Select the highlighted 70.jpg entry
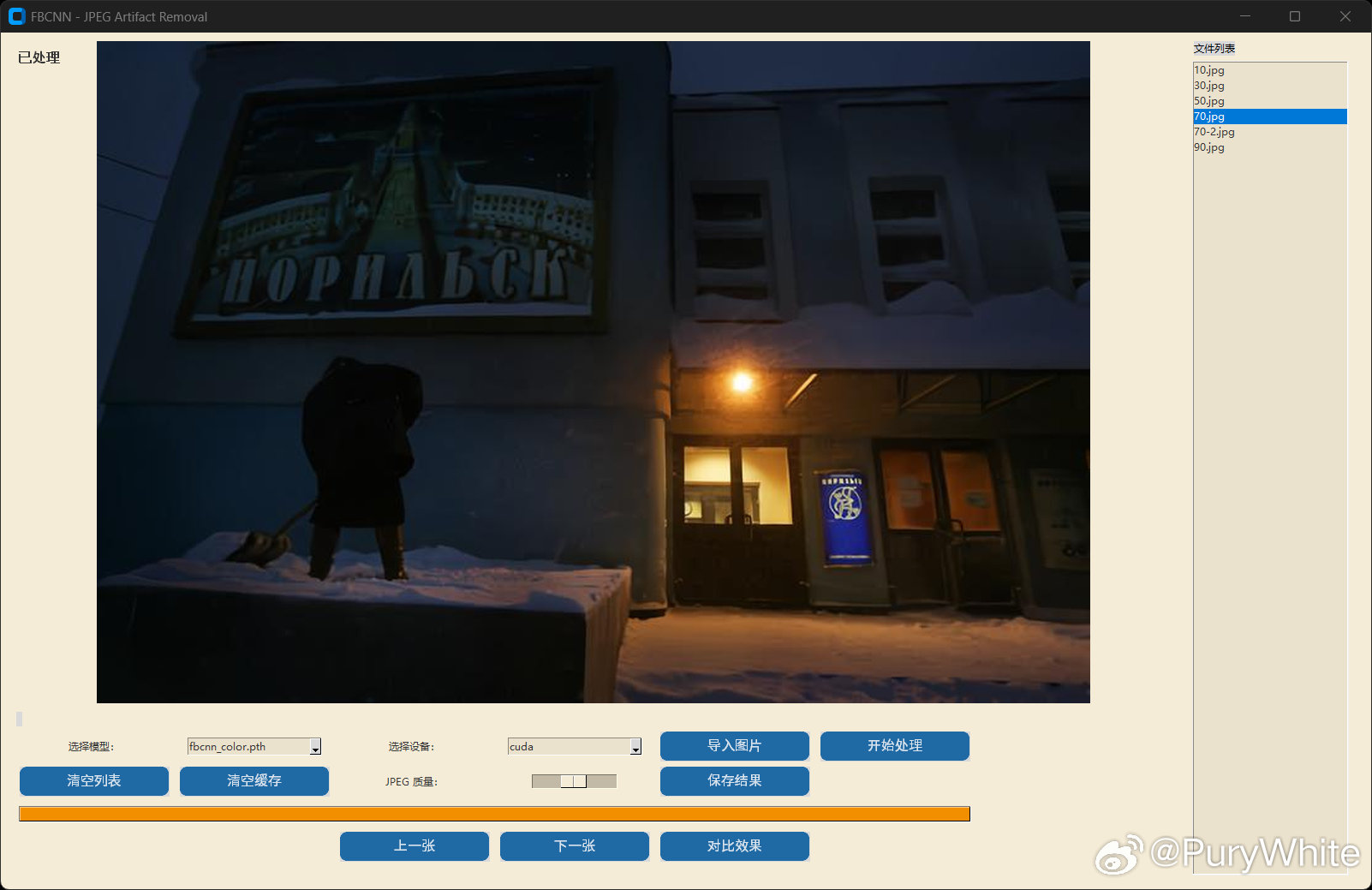The width and height of the screenshot is (1372, 890). click(x=1270, y=116)
